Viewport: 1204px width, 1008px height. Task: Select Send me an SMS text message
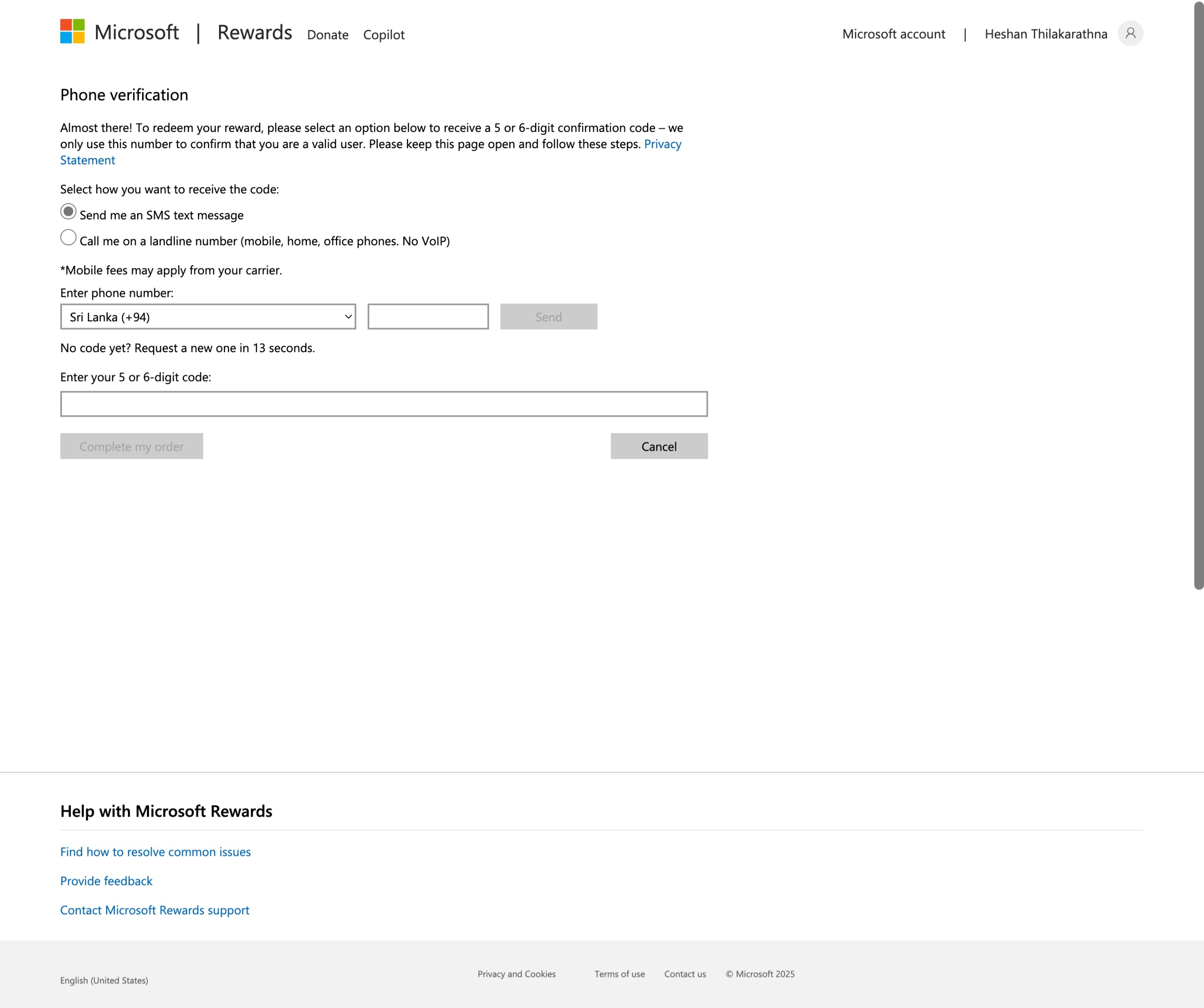(x=68, y=212)
